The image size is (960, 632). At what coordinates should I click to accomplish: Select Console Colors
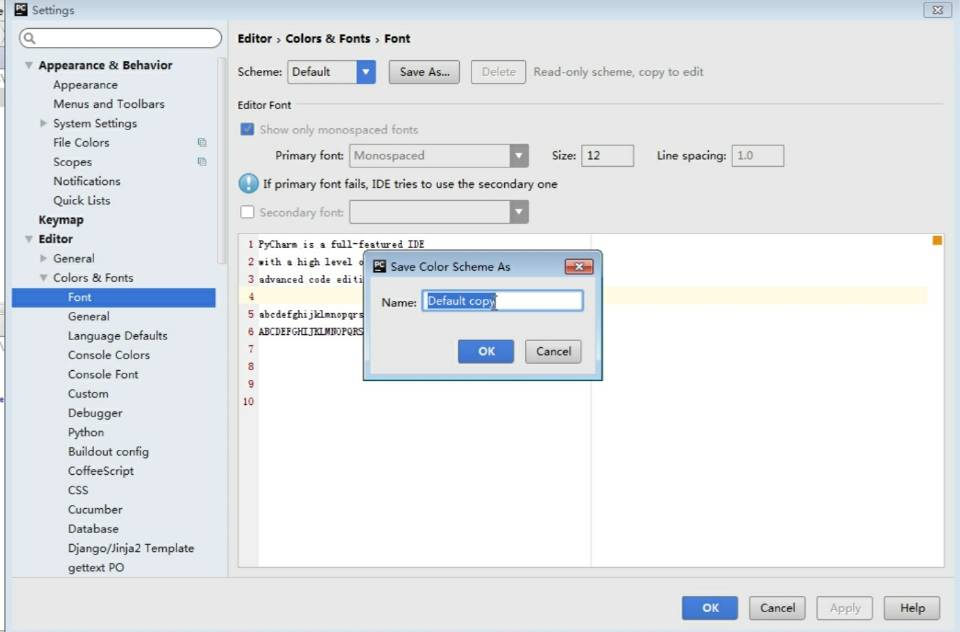pyautogui.click(x=108, y=355)
